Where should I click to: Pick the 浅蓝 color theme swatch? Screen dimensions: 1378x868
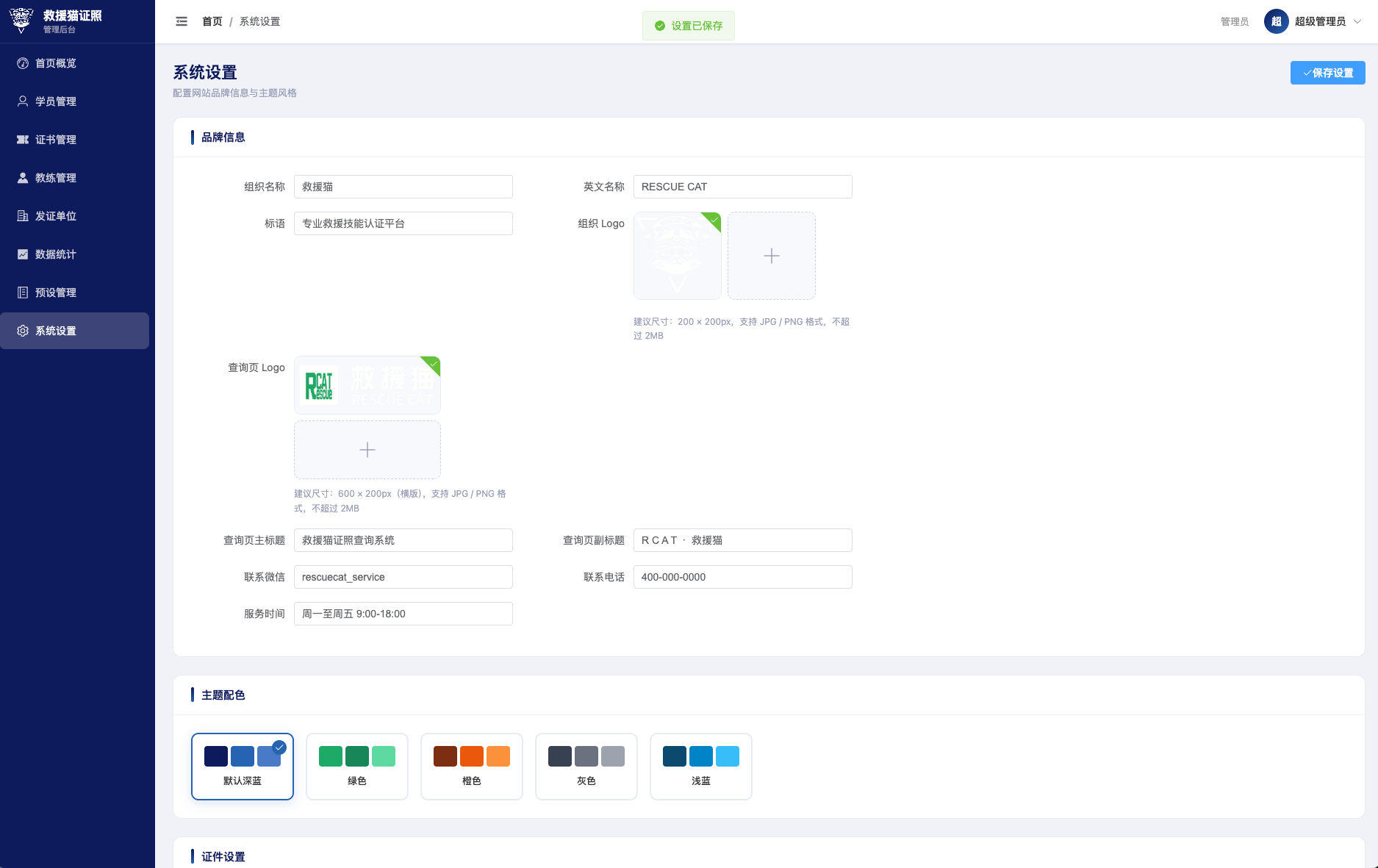[x=700, y=766]
